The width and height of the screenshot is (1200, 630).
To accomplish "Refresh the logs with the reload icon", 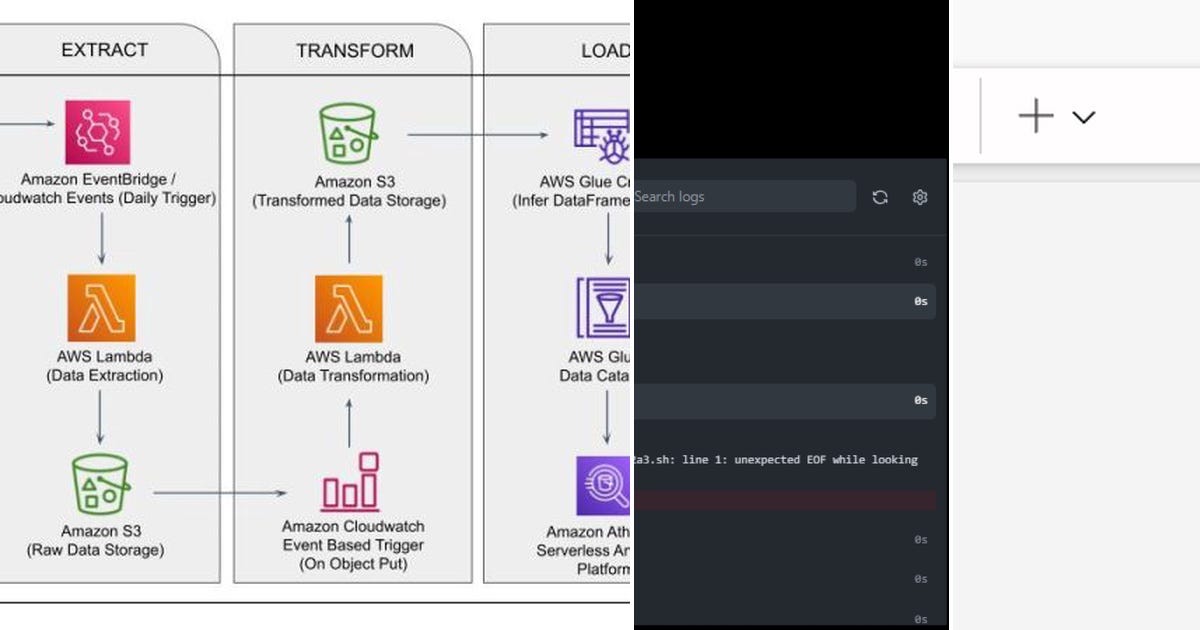I will (x=879, y=197).
